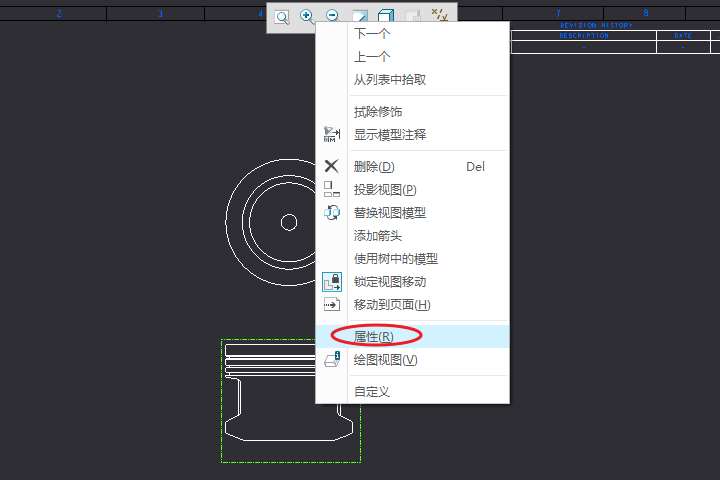Click the Repaint screen icon
The width and height of the screenshot is (720, 480).
point(360,17)
